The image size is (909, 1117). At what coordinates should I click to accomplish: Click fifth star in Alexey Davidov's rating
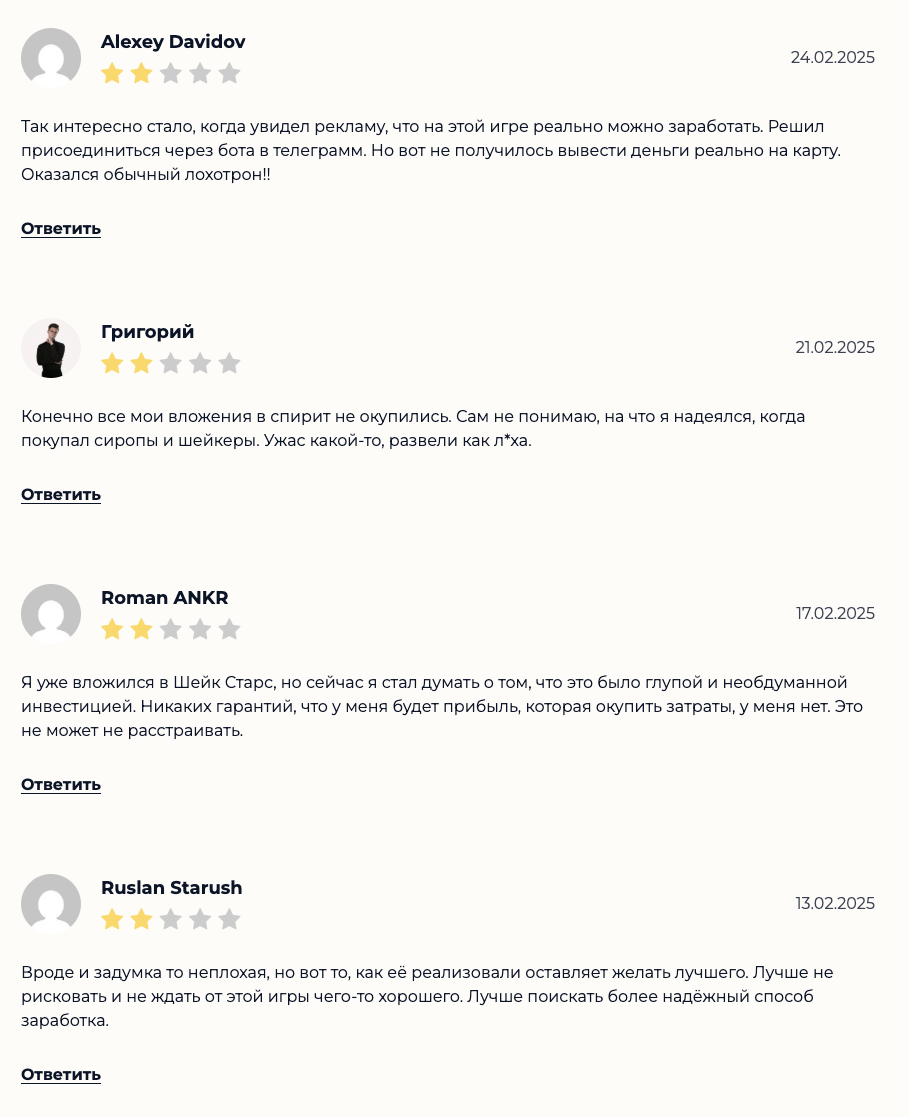(230, 73)
